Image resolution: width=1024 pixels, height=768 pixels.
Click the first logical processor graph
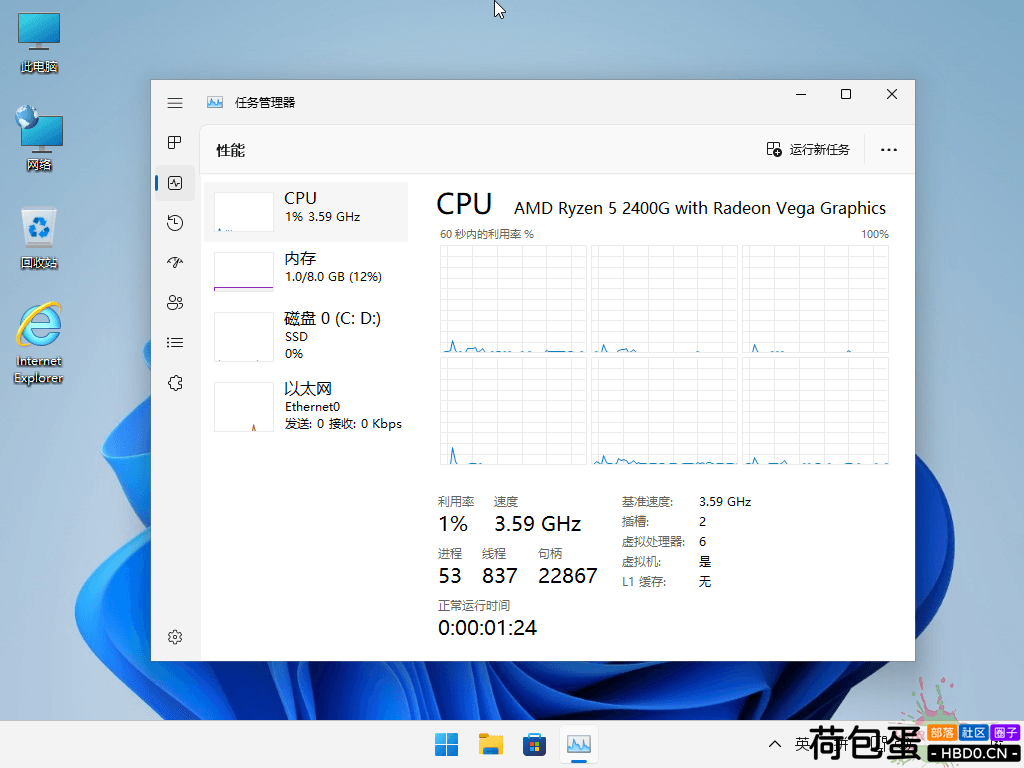pyautogui.click(x=513, y=299)
